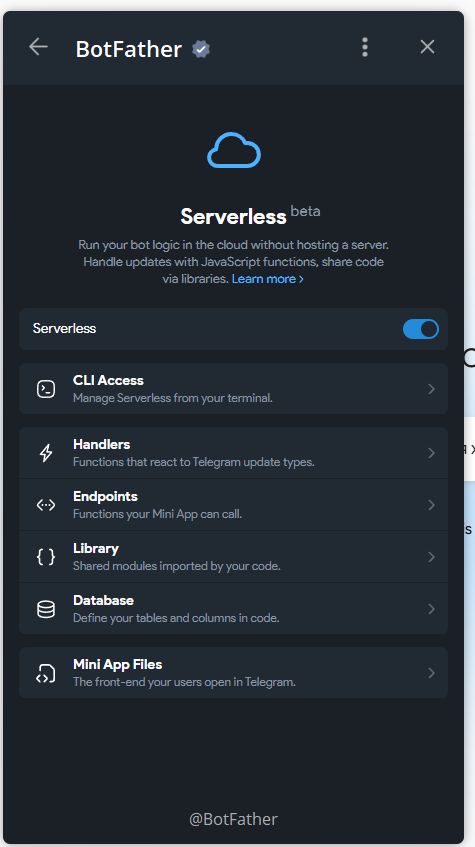Click 'Manage Serverless from your terminal.' text
Viewport: 475px width, 847px height.
pyautogui.click(x=173, y=398)
